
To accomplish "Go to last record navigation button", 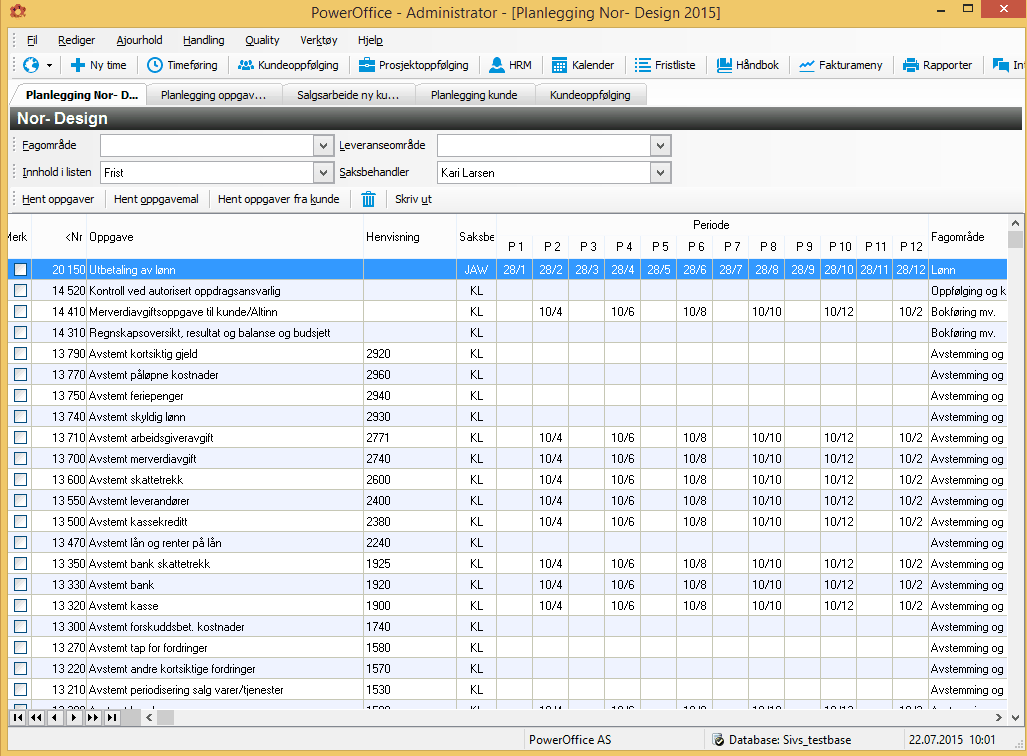I will (112, 717).
